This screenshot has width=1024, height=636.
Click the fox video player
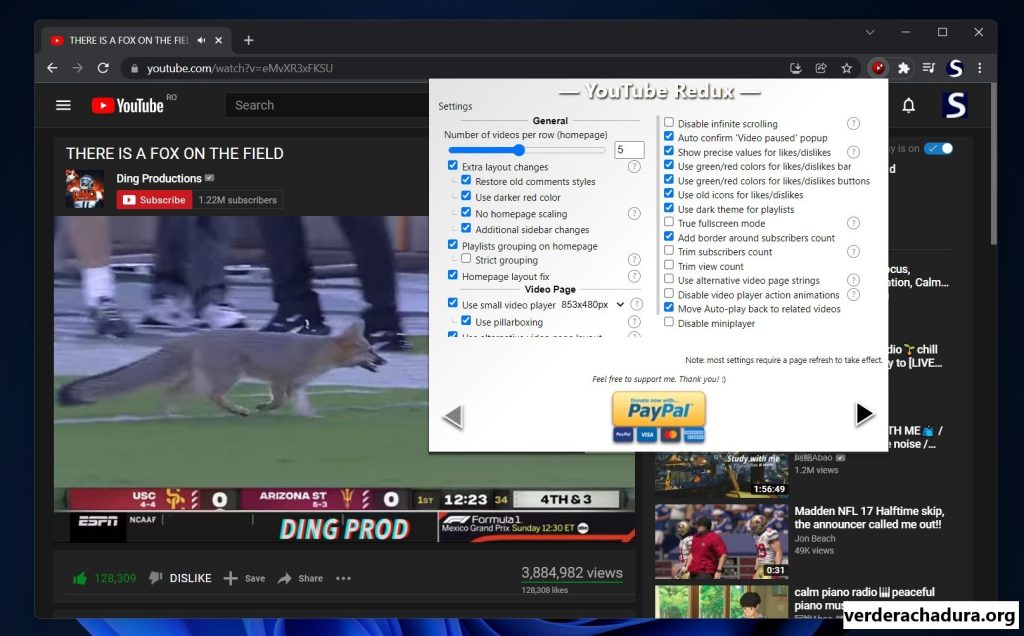pyautogui.click(x=344, y=381)
